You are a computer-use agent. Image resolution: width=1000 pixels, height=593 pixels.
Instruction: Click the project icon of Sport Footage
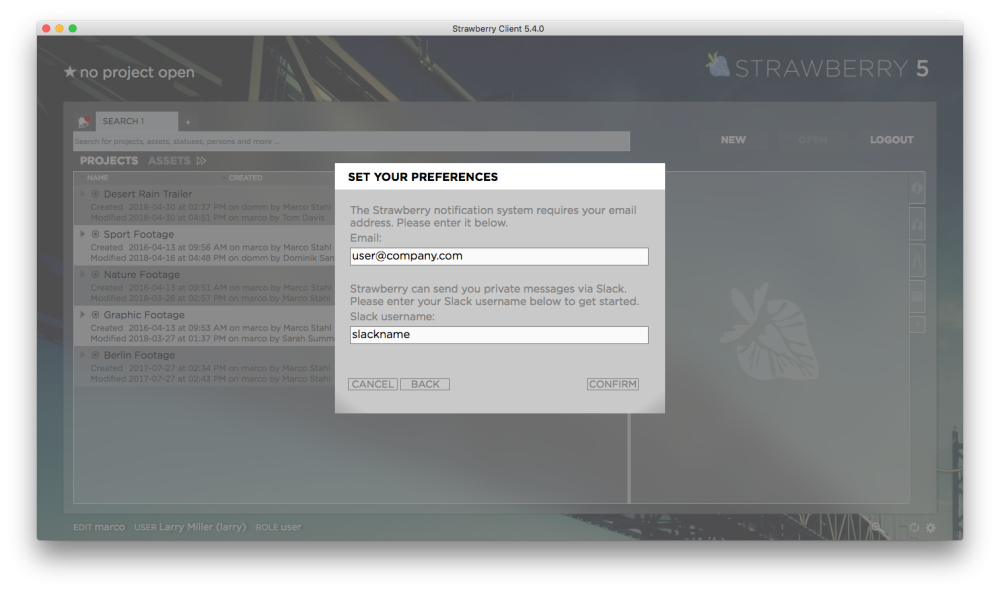(95, 234)
